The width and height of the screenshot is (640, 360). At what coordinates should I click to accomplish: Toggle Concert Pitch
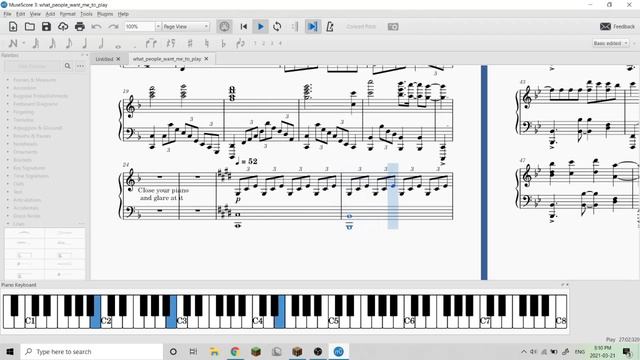[x=361, y=27]
